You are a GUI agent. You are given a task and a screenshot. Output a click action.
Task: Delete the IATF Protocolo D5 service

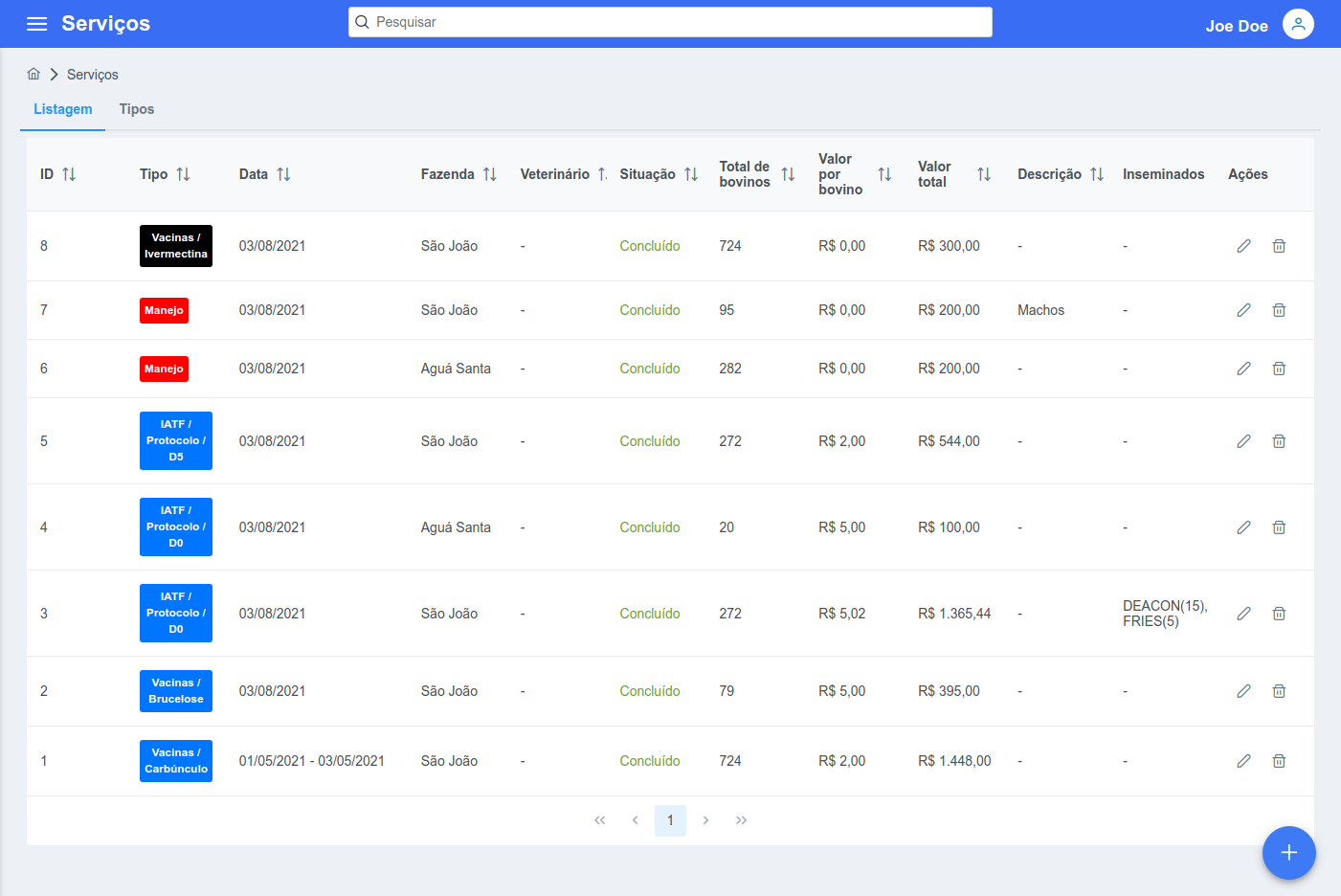pos(1279,441)
